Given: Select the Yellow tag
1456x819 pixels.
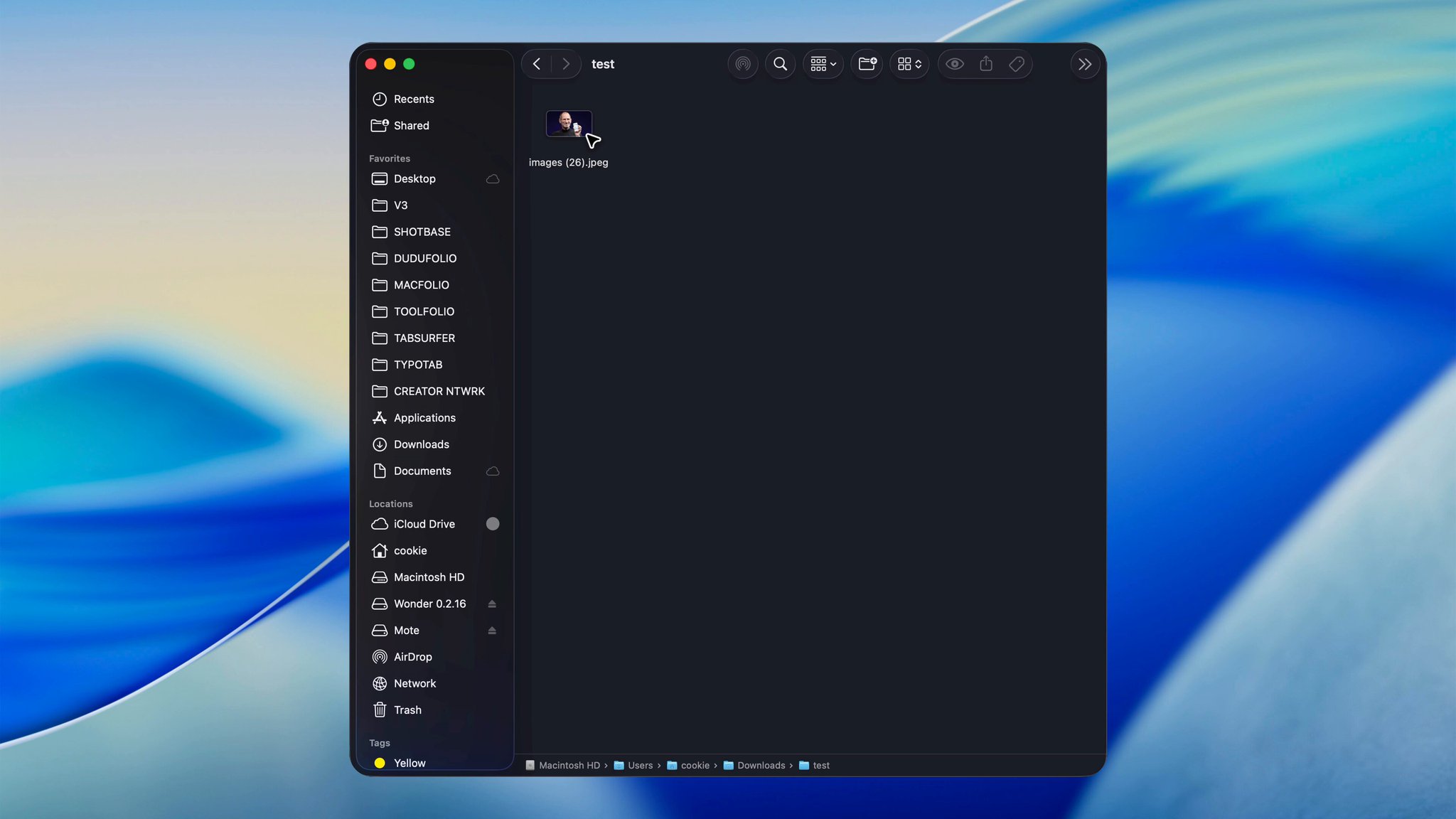Looking at the screenshot, I should click(x=435, y=763).
